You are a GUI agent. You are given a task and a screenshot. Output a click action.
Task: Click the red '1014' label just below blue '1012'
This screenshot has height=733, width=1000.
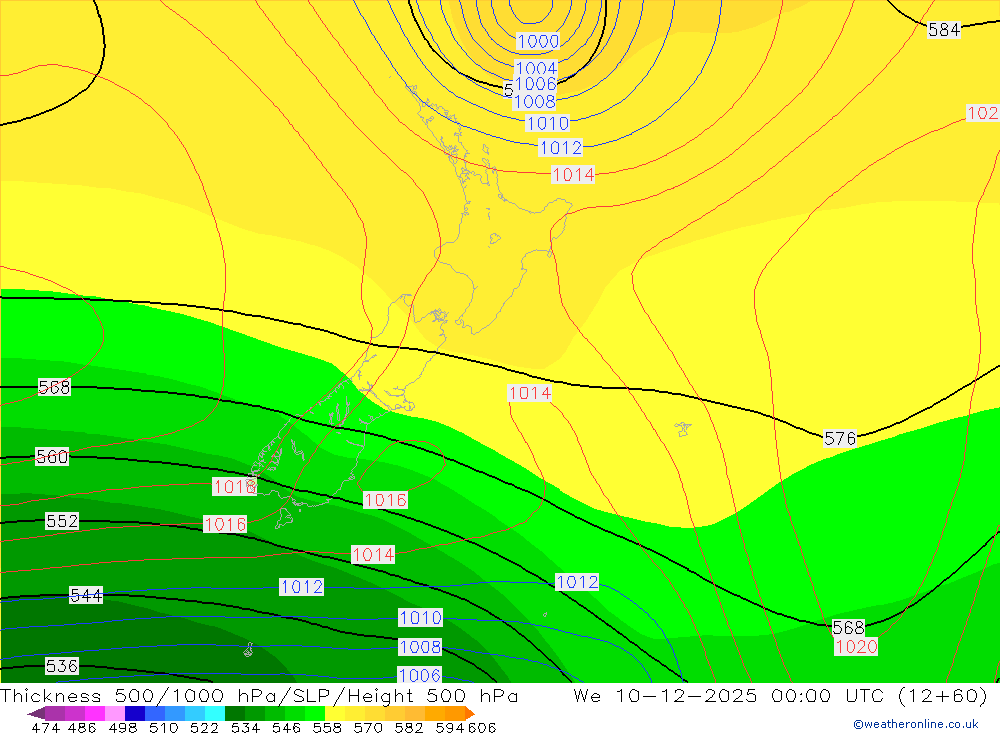coord(573,174)
